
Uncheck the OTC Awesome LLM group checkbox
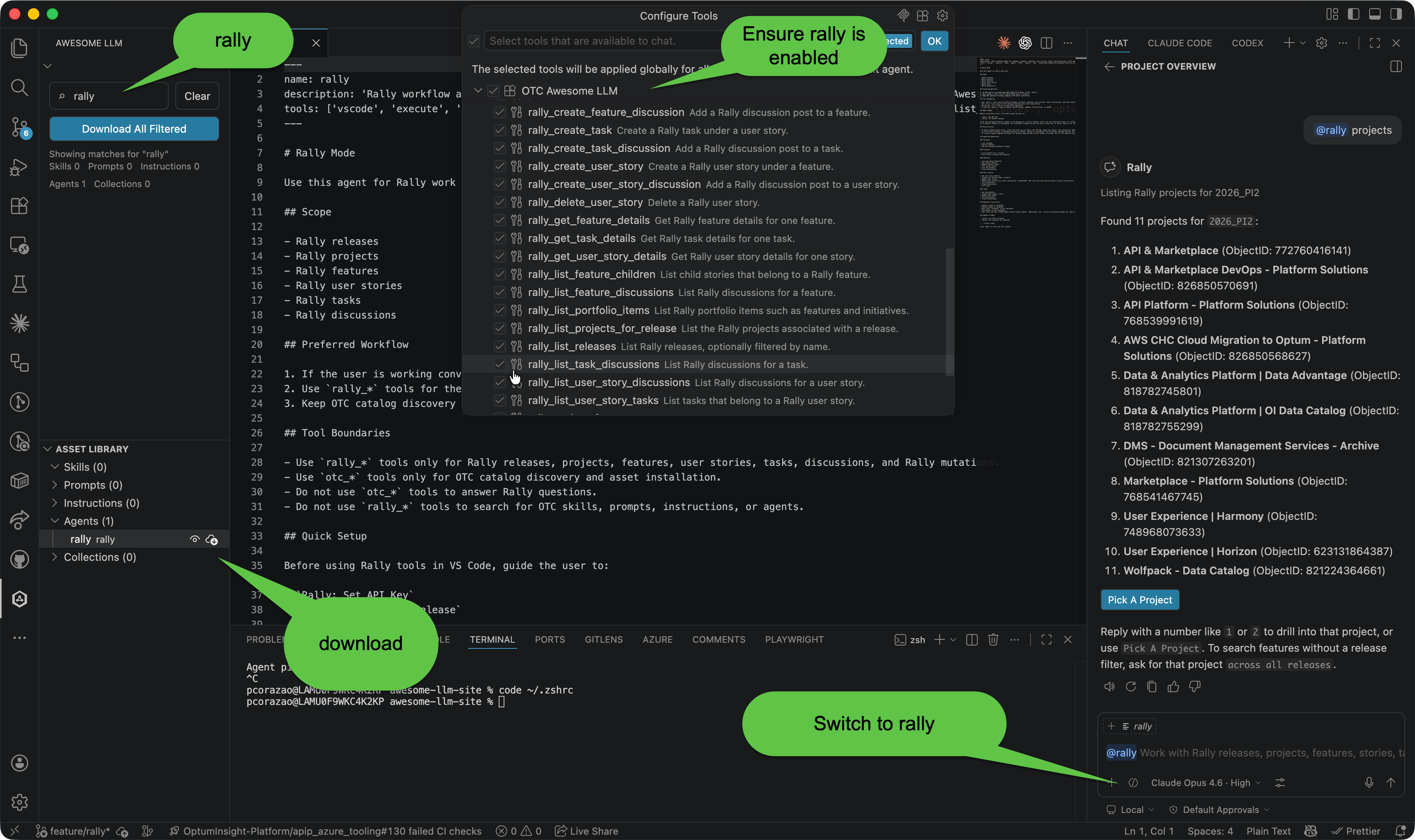pyautogui.click(x=493, y=90)
